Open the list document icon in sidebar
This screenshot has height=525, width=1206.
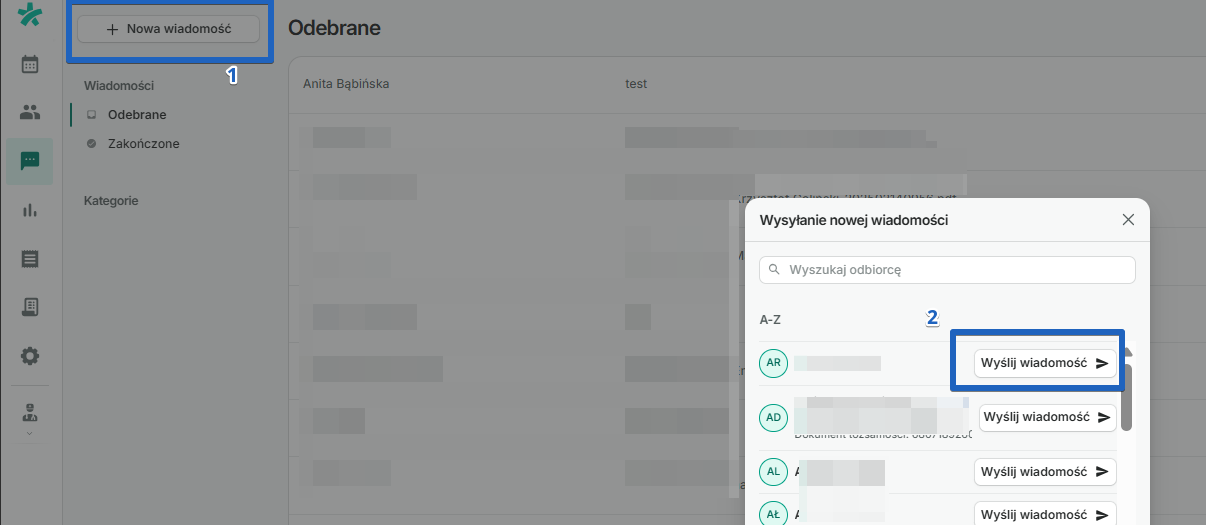(x=30, y=259)
